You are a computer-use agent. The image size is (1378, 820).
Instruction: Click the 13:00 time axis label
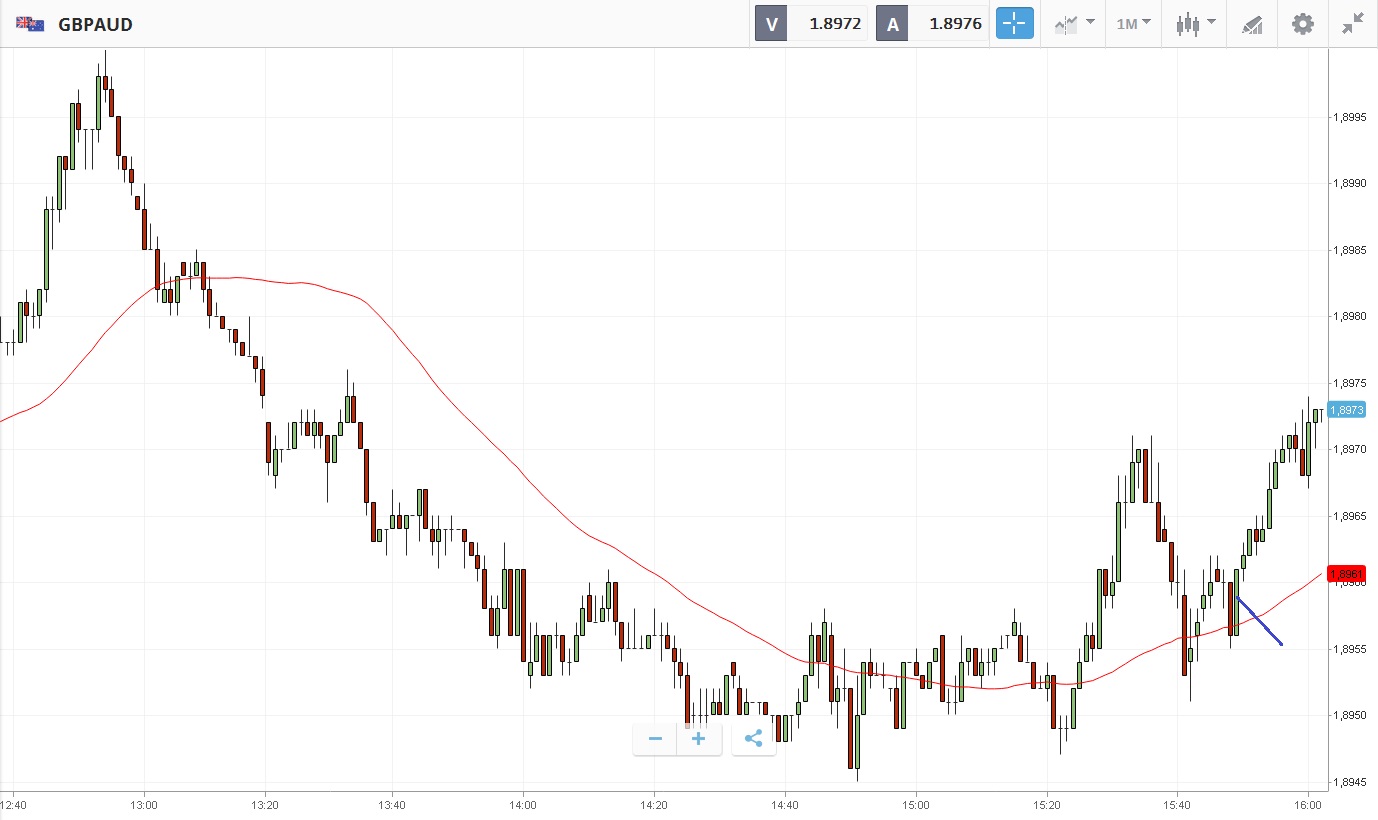(x=144, y=804)
